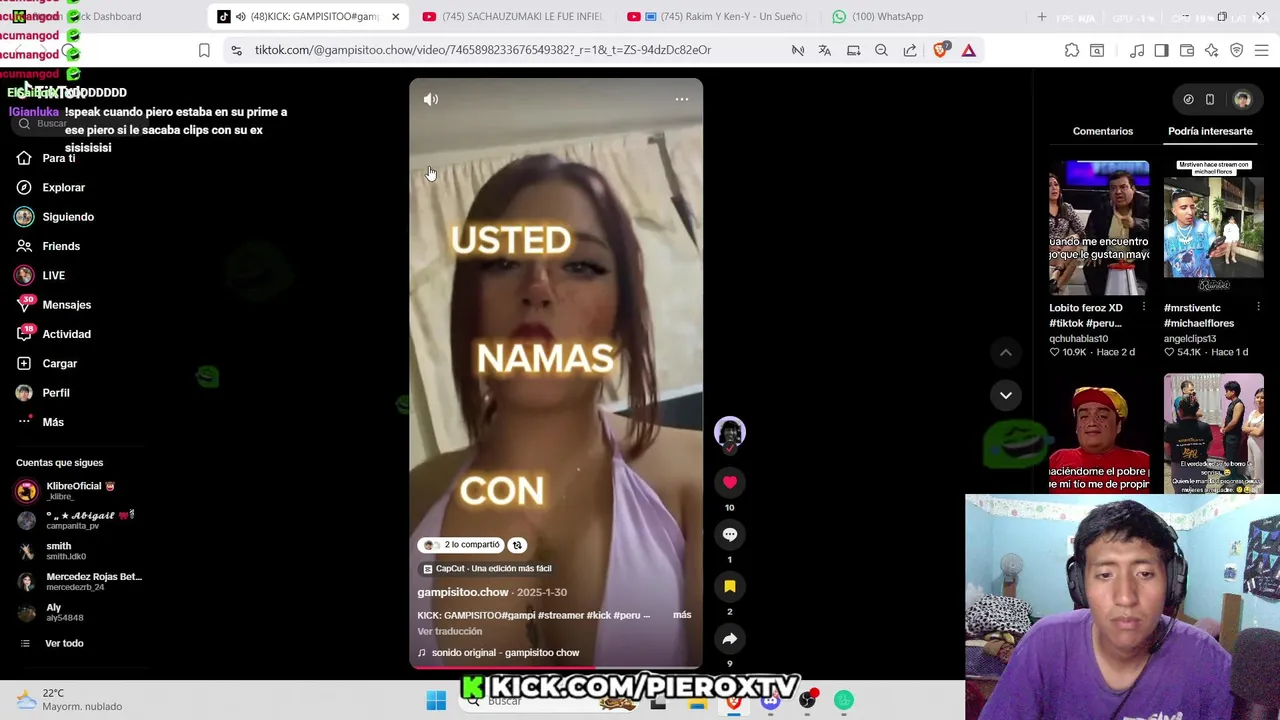Save the video with the bookmark icon
Viewport: 1280px width, 720px height.
[x=730, y=586]
